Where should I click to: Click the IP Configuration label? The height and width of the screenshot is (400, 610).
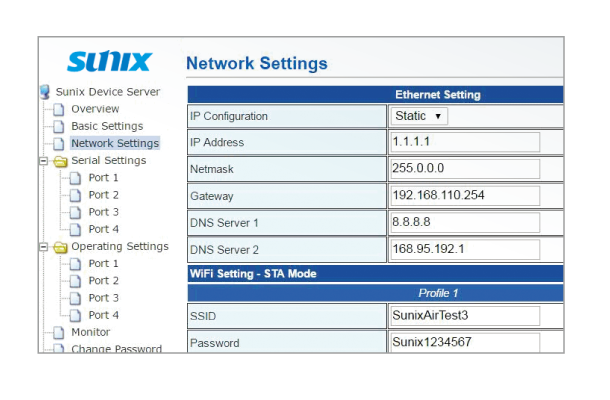[229, 116]
